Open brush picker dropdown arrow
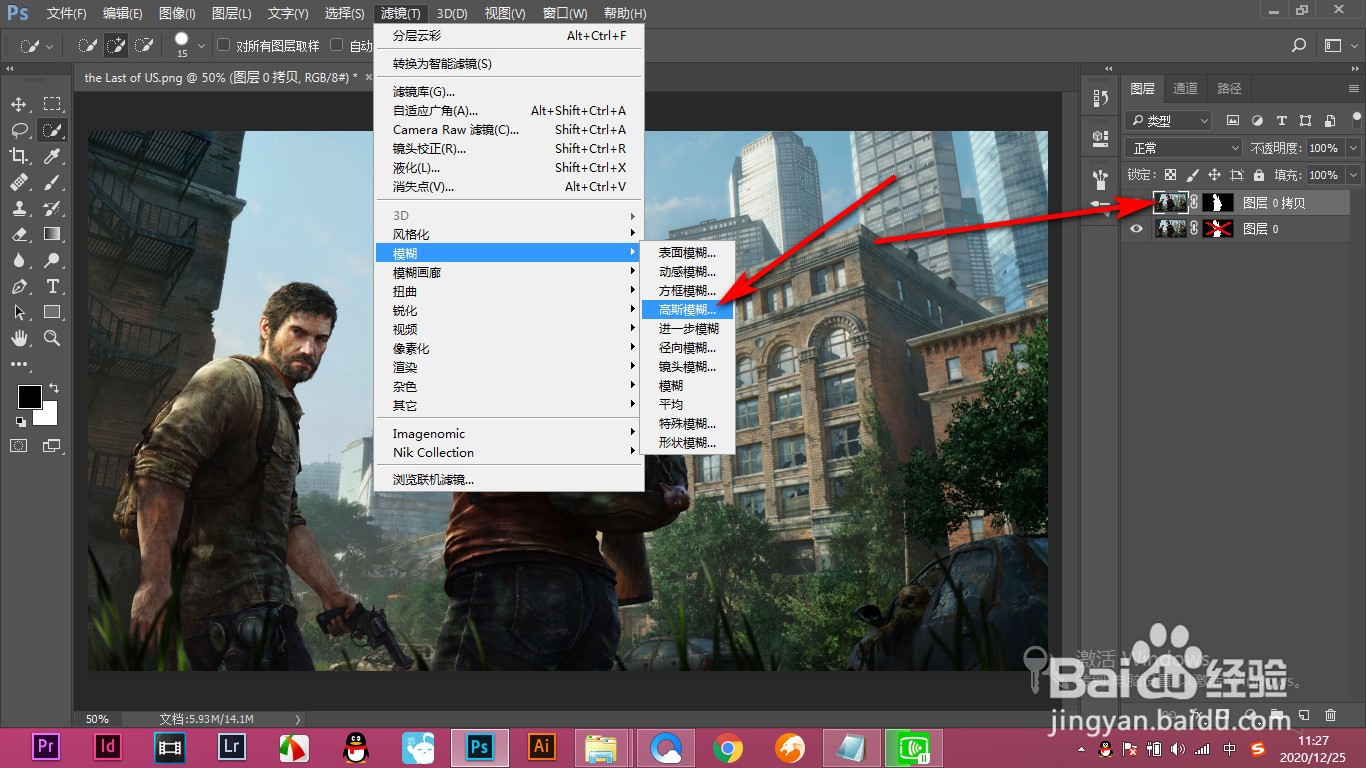This screenshot has height=768, width=1366. coord(201,45)
